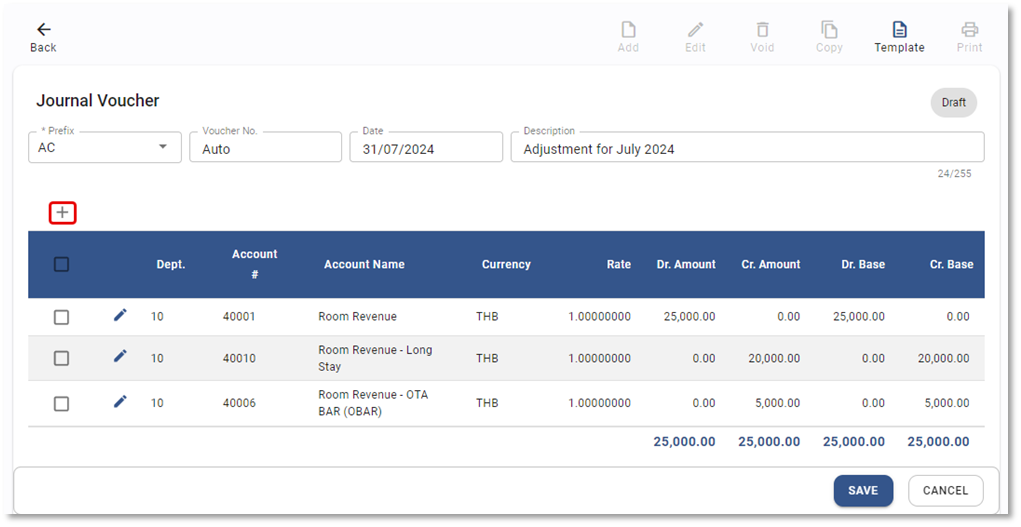This screenshot has width=1021, height=527.
Task: Click the Draft status badge
Action: click(x=953, y=102)
